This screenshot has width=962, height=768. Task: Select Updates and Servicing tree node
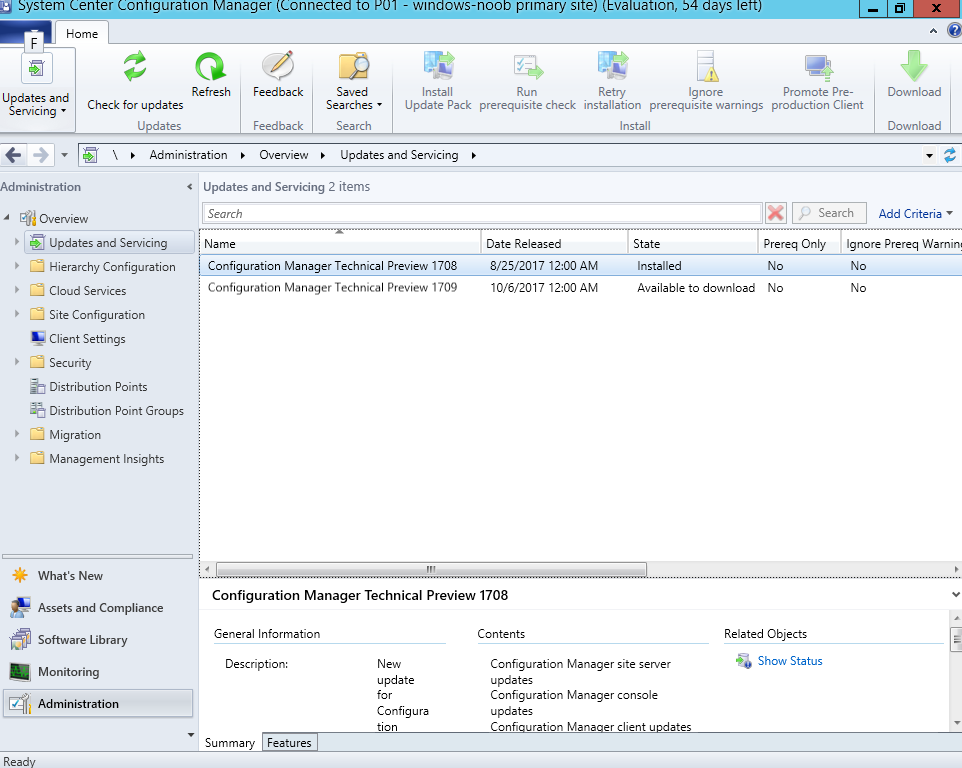108,242
